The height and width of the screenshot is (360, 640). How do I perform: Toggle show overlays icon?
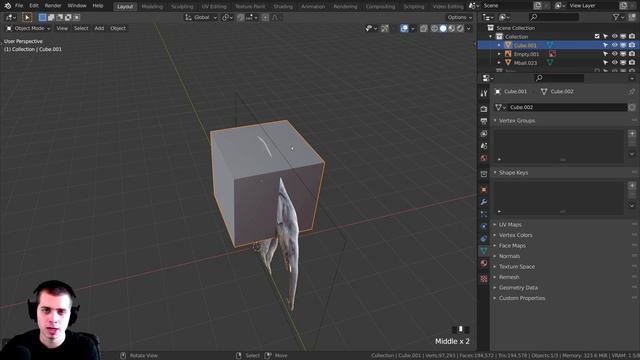(404, 28)
